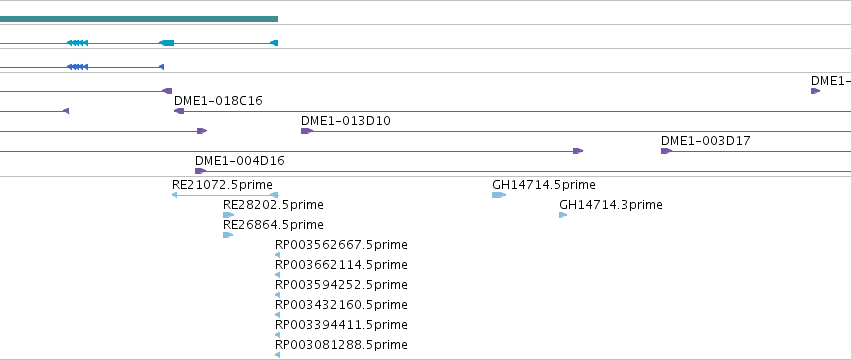
Task: Click the GH14714.5prime EST label
Action: pyautogui.click(x=544, y=185)
